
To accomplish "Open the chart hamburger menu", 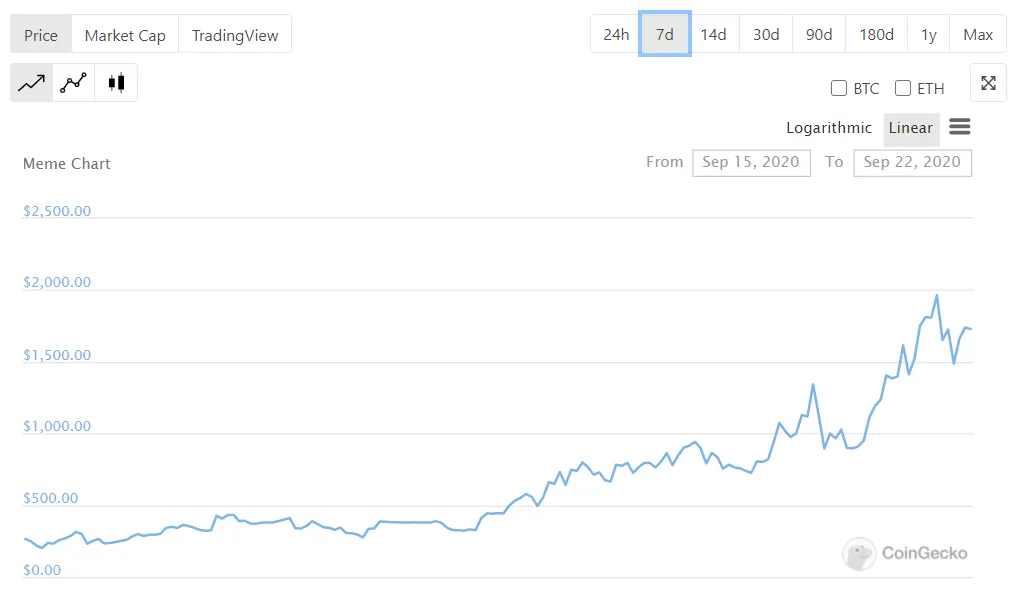I will pyautogui.click(x=959, y=127).
